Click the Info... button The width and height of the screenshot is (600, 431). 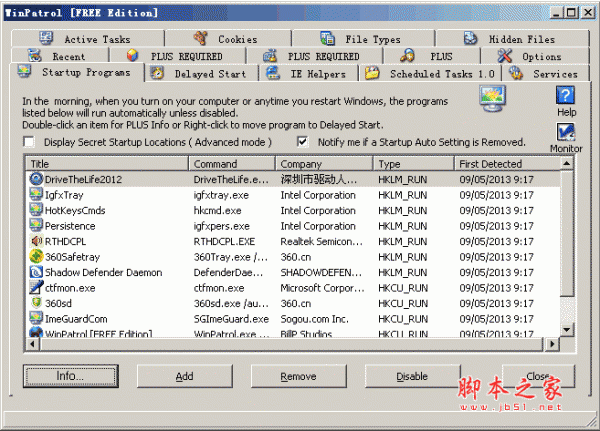70,376
